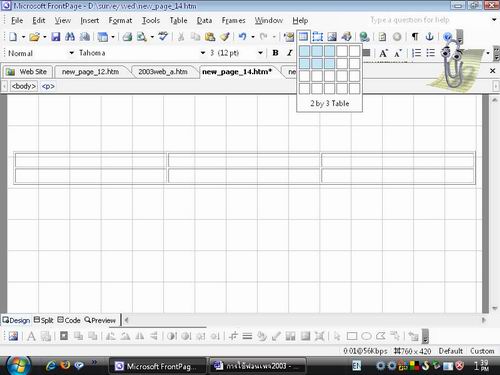Open the font size 3 (12 pt) dropdown
This screenshot has width=500, height=375.
(260, 53)
